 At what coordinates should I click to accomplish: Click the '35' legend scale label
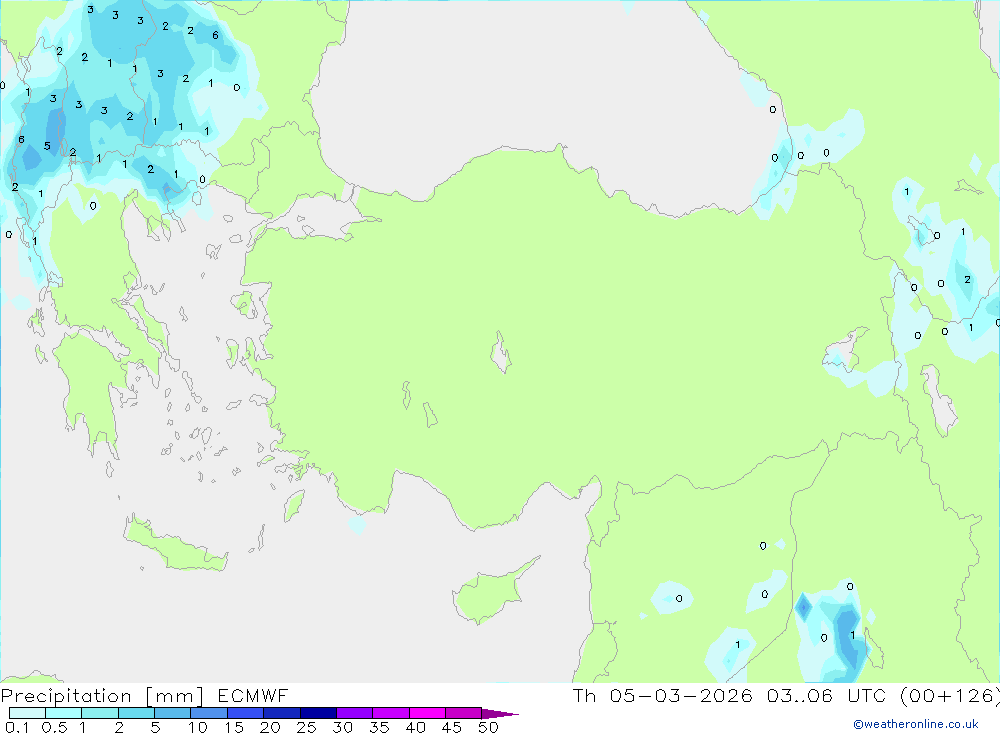click(379, 727)
